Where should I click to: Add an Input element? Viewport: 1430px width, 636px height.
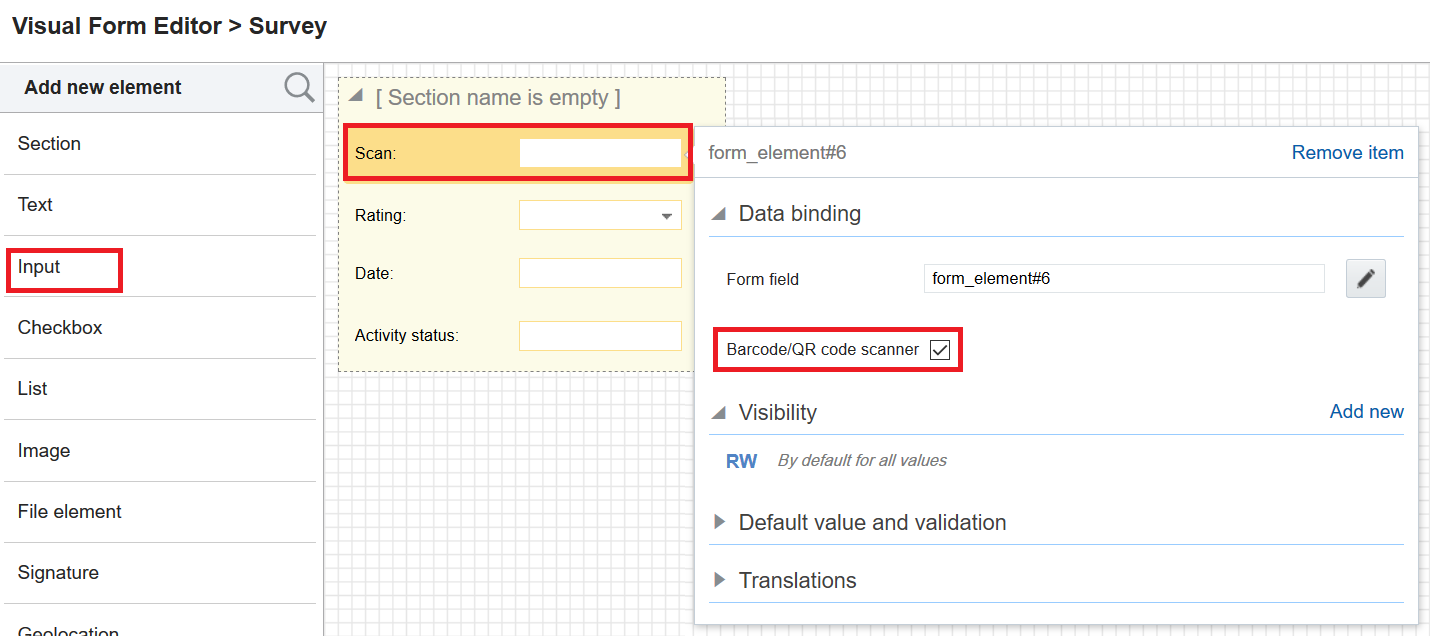pyautogui.click(x=39, y=267)
